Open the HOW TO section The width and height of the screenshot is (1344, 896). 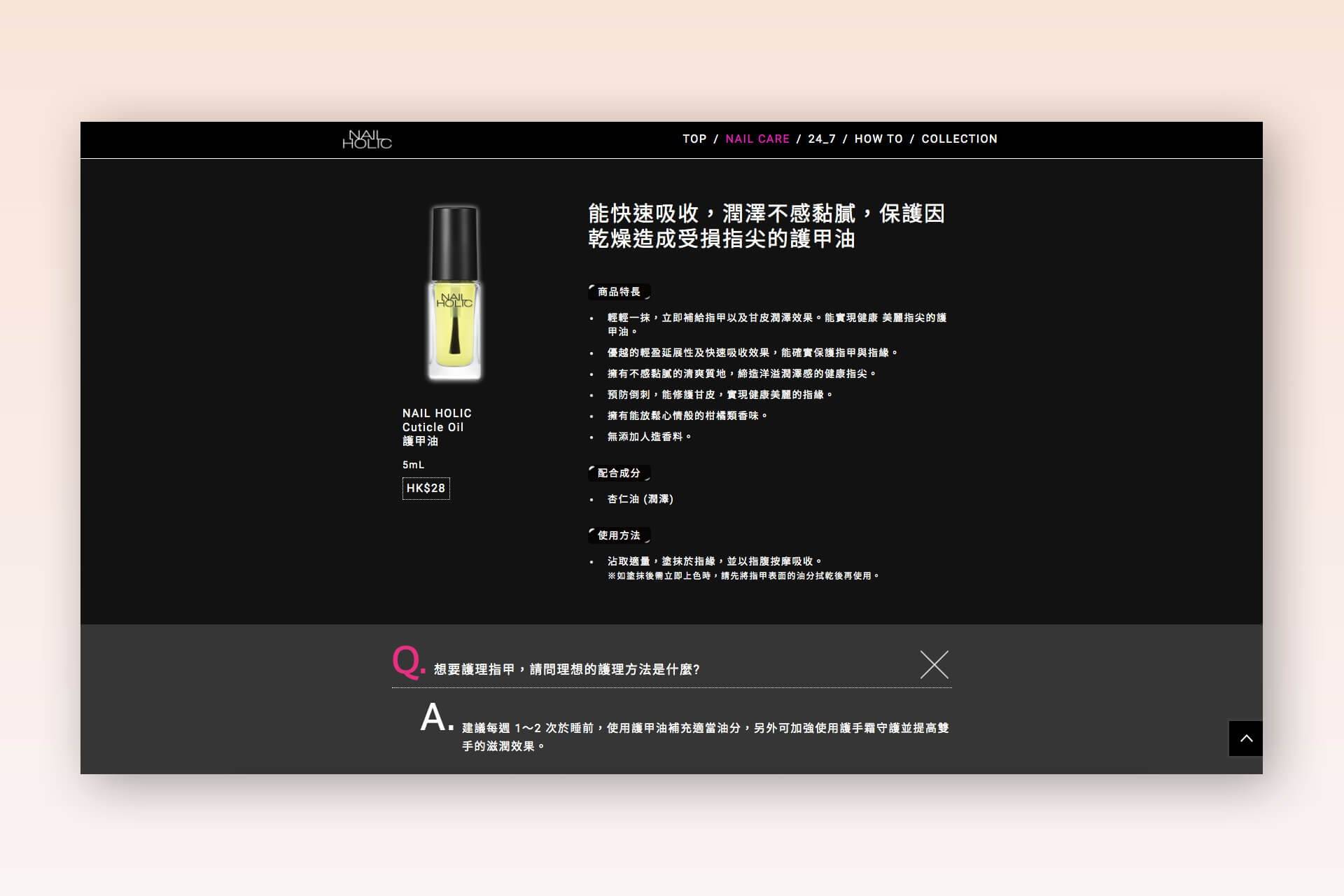tap(878, 139)
